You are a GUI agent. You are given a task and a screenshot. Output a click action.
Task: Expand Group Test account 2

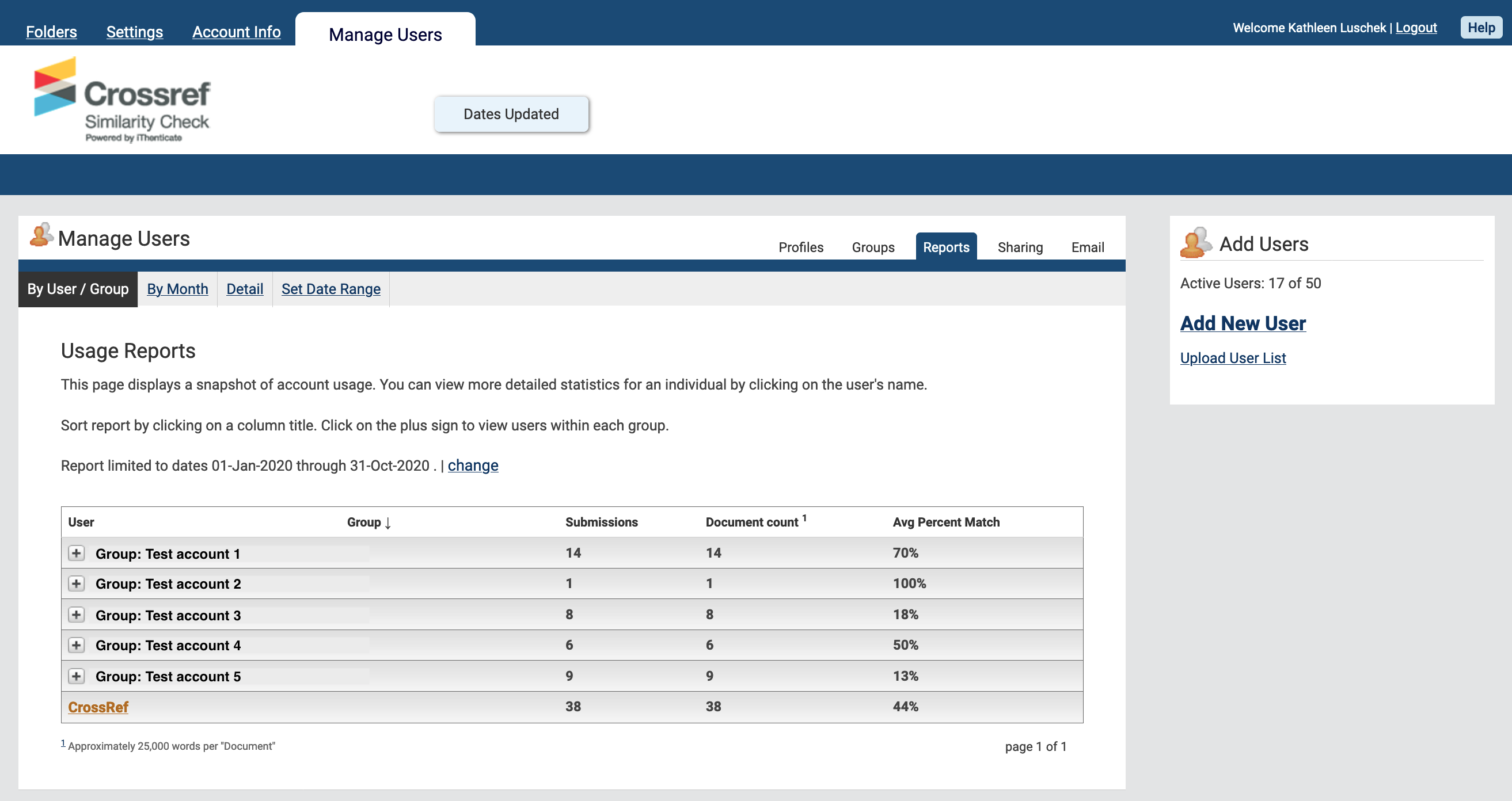point(76,584)
